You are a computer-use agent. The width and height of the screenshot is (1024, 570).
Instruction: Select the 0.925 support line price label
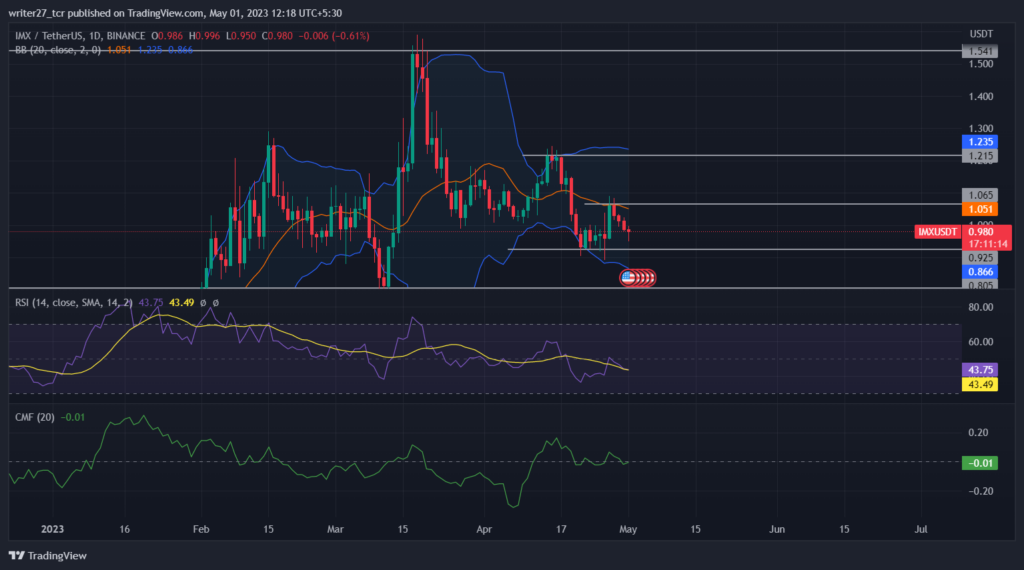click(x=980, y=258)
